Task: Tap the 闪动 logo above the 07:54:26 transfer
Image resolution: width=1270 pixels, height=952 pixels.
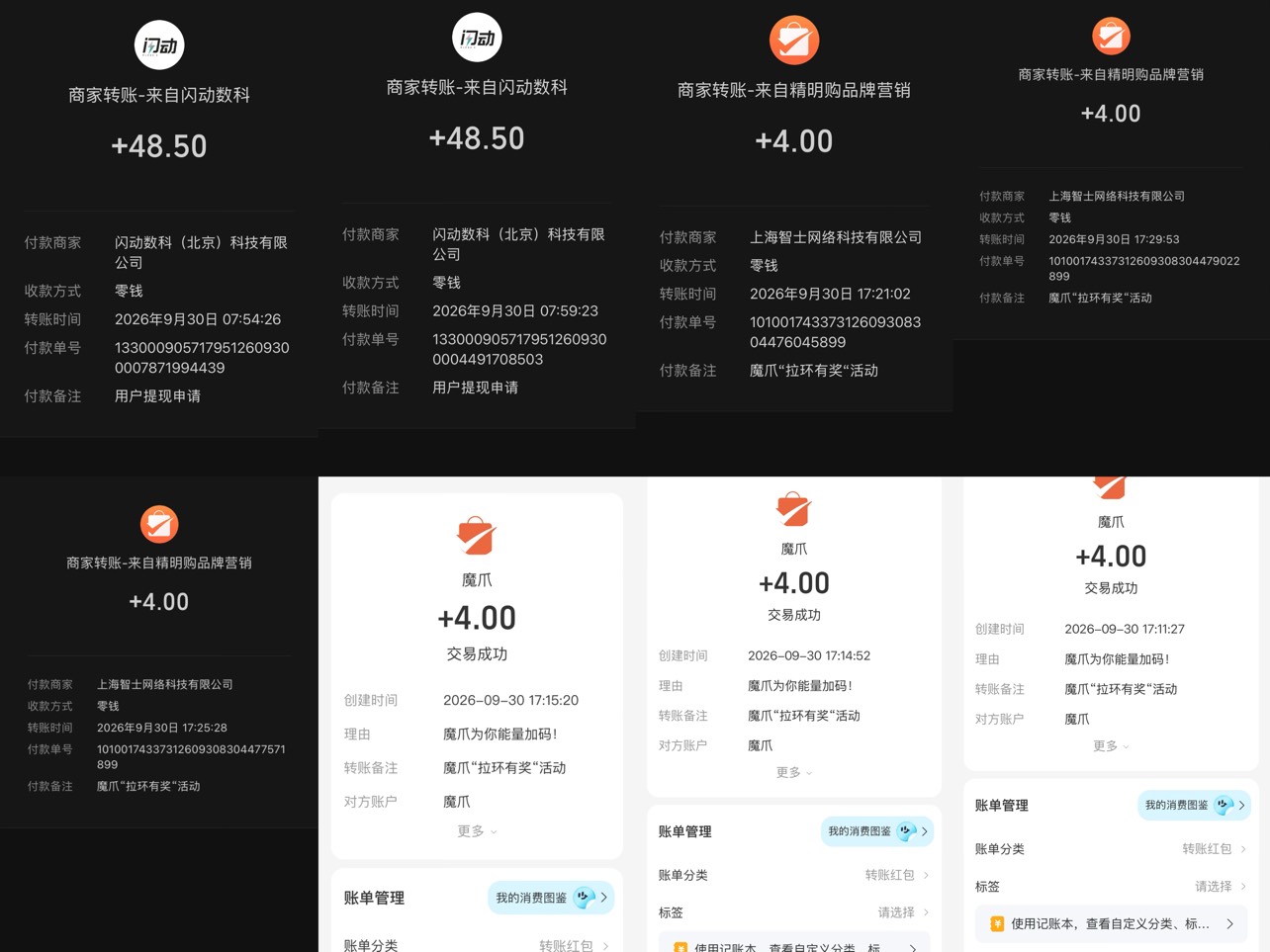Action: click(159, 44)
